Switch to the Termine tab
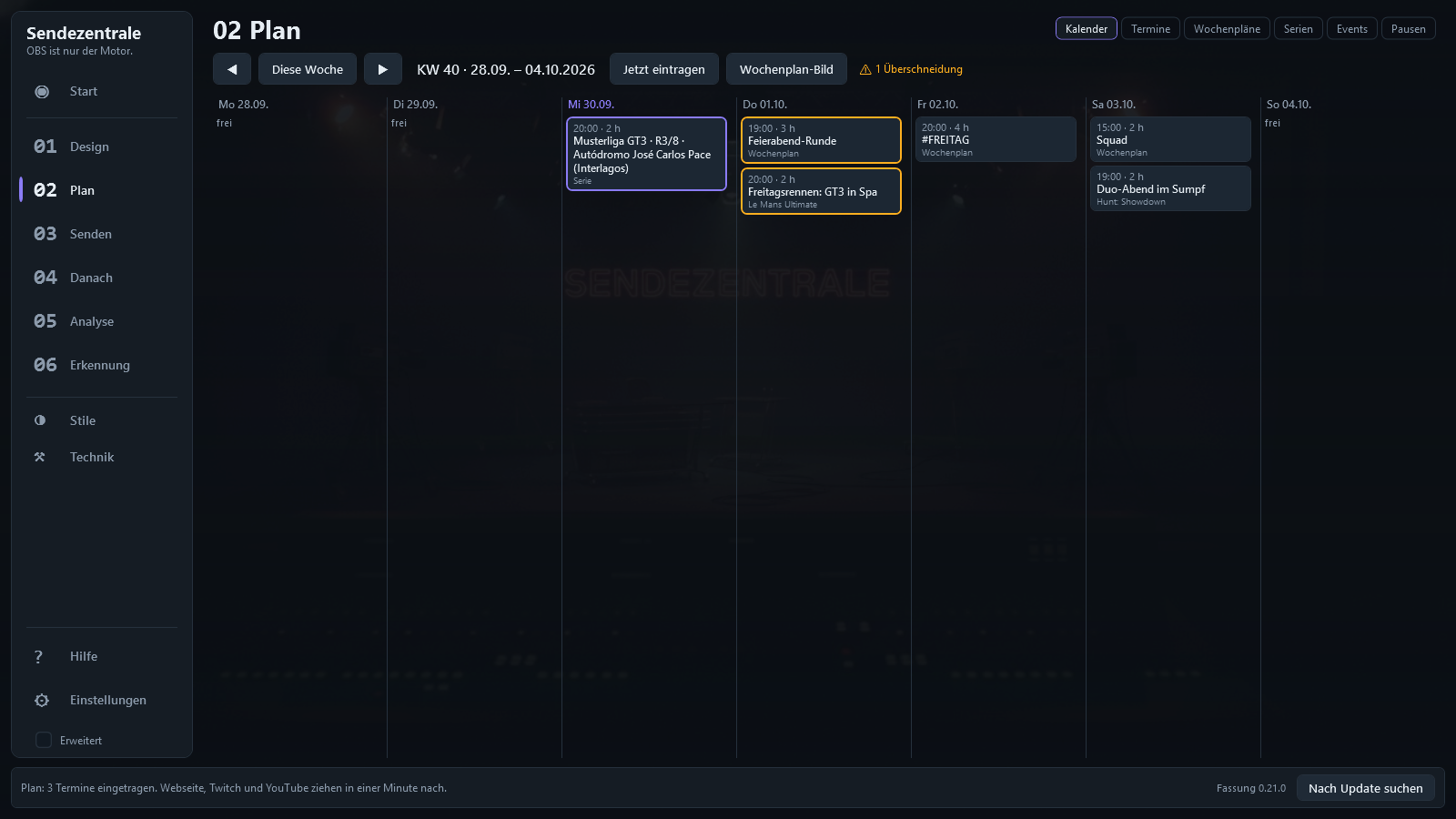 (x=1150, y=29)
